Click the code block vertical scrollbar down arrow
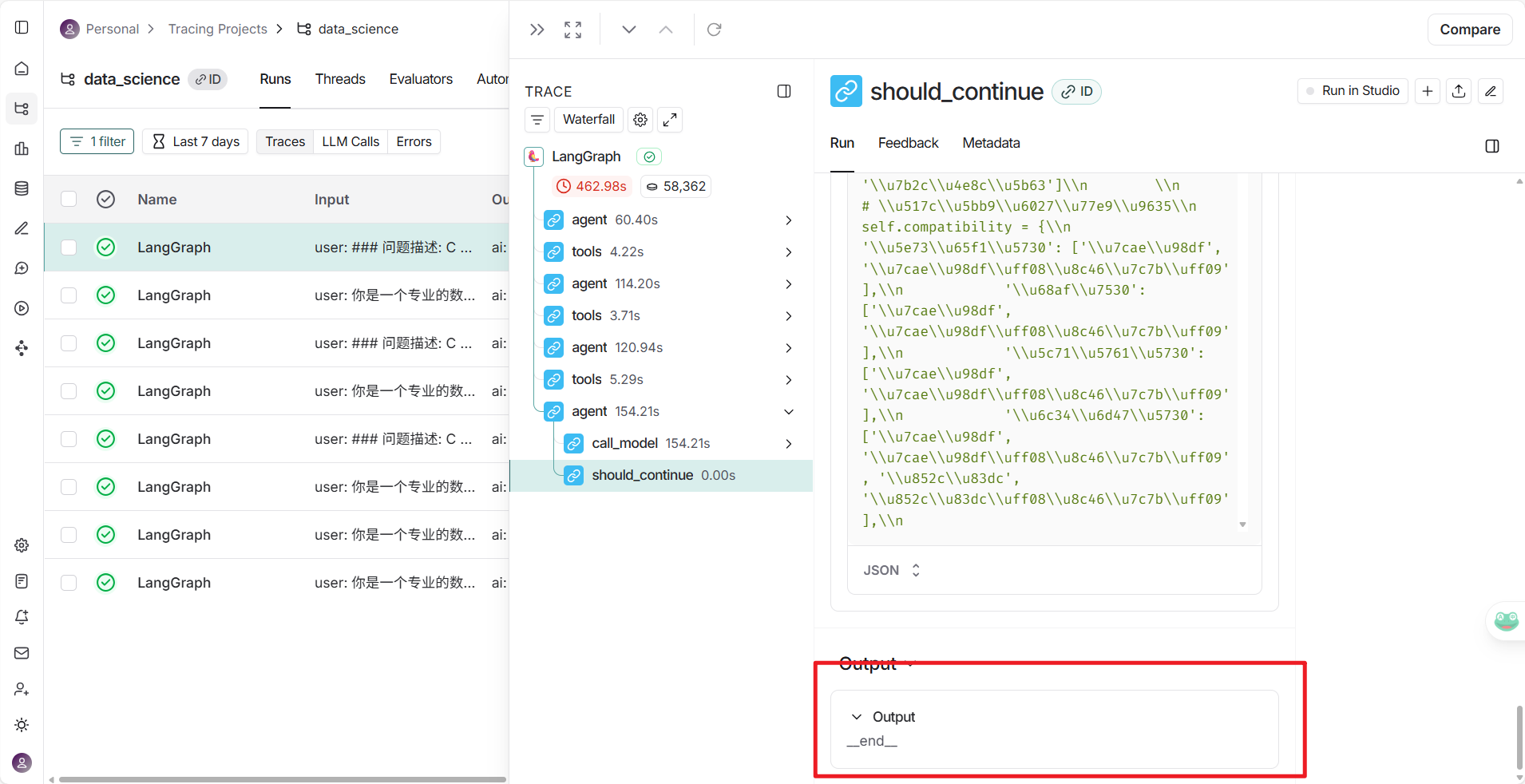The image size is (1525, 784). click(1242, 525)
